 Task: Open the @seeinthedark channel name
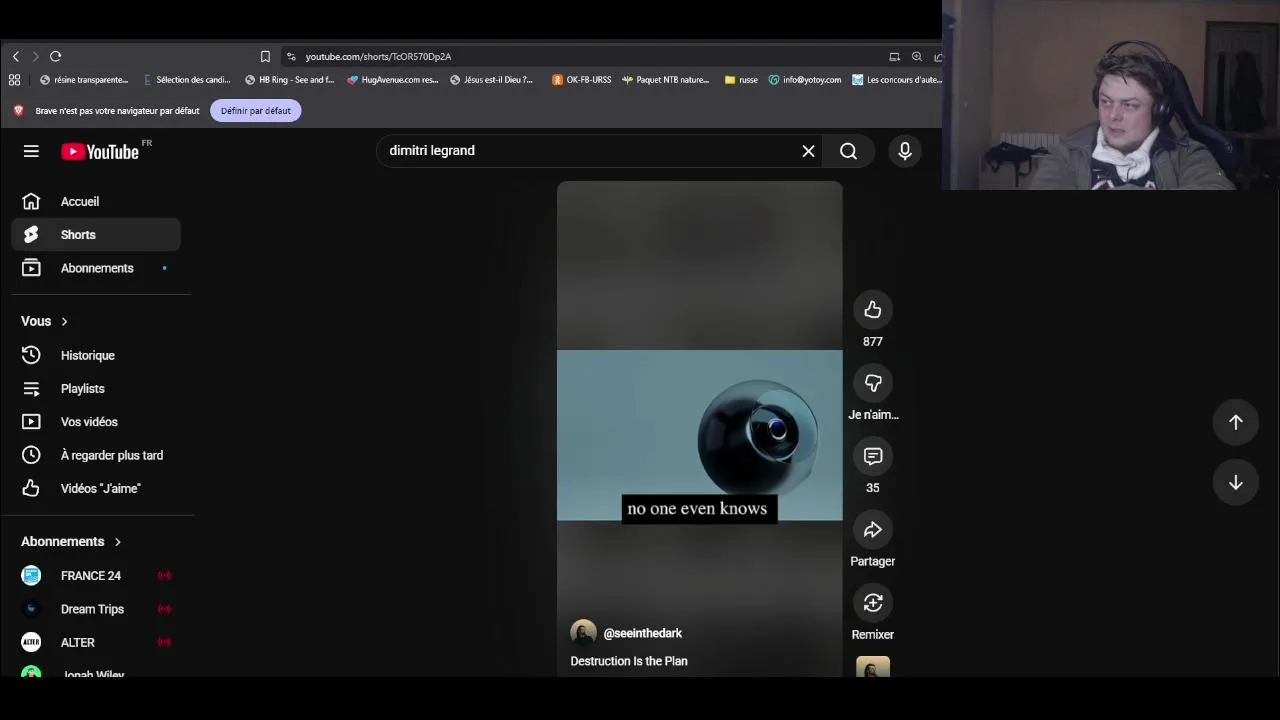tap(643, 633)
